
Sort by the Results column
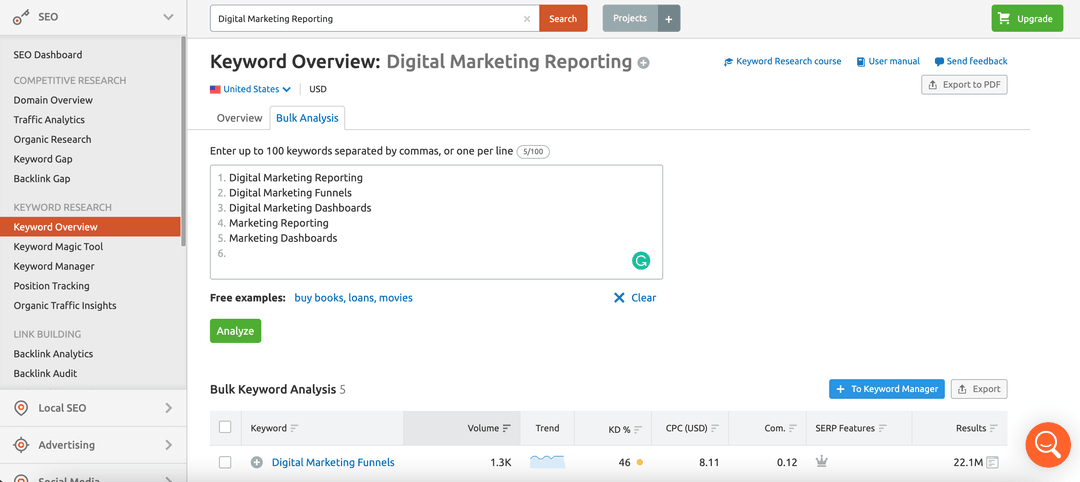(x=977, y=428)
